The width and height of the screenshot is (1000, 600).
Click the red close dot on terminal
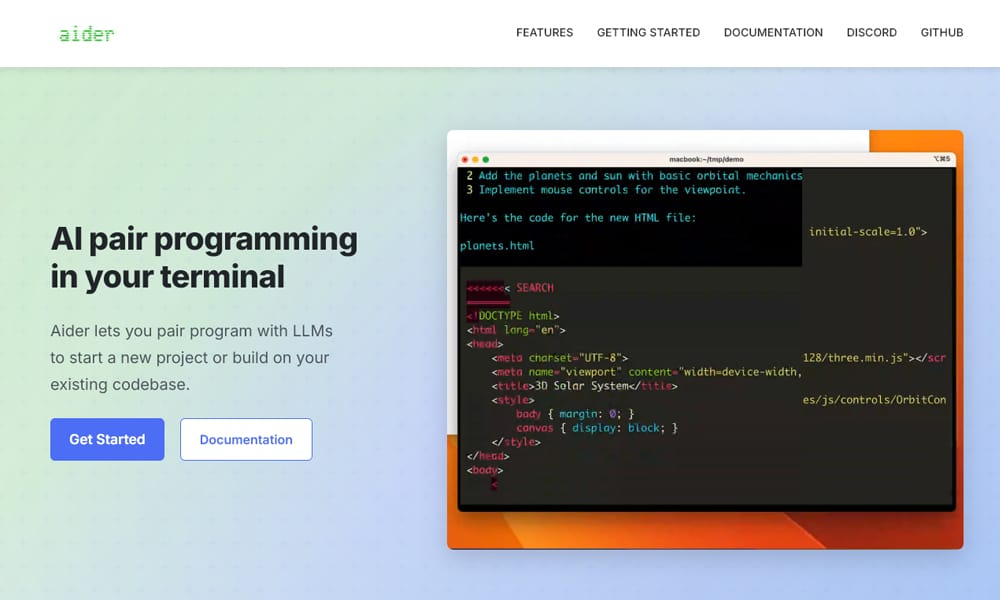click(464, 159)
